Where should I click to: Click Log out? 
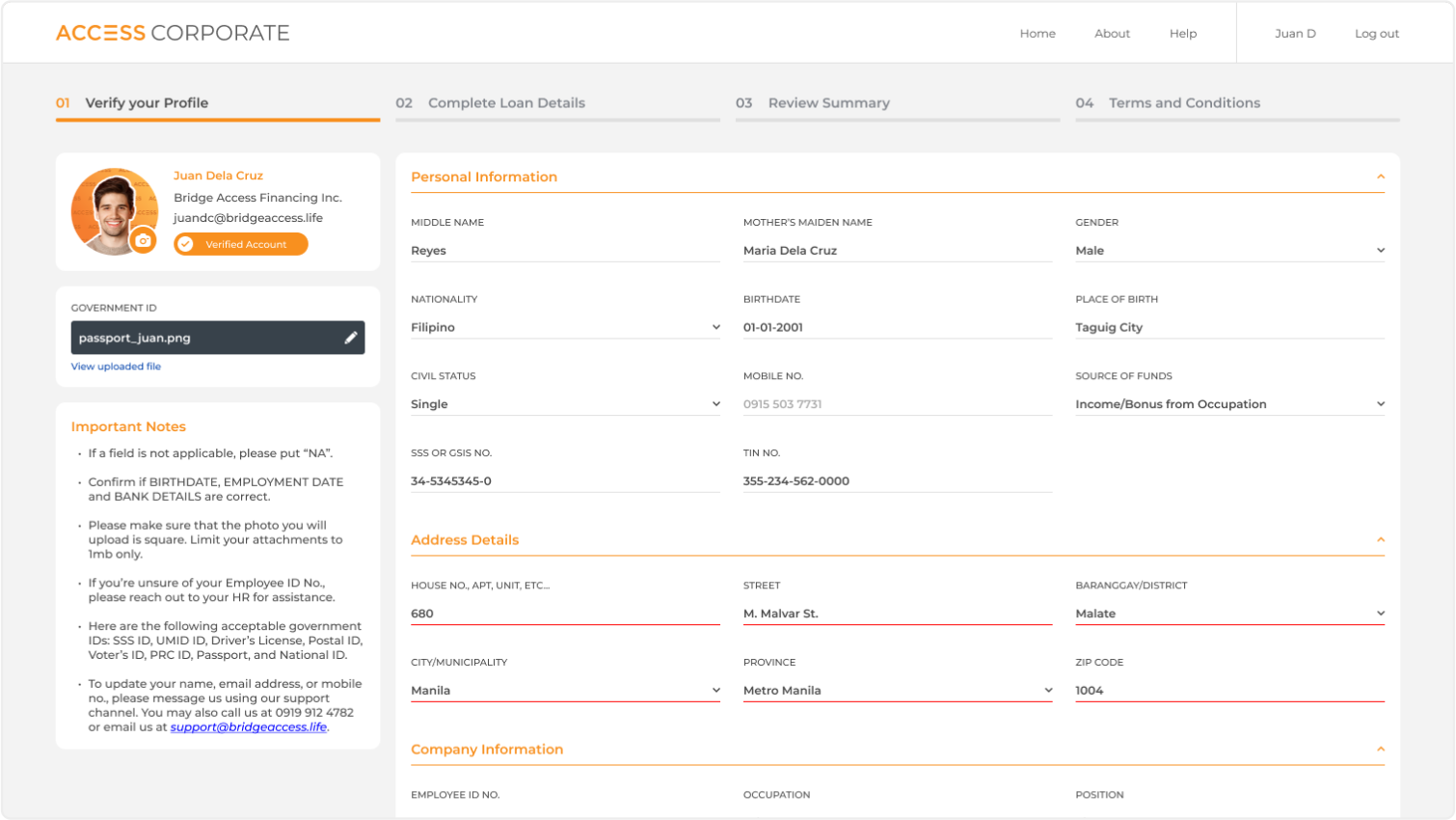(1377, 34)
